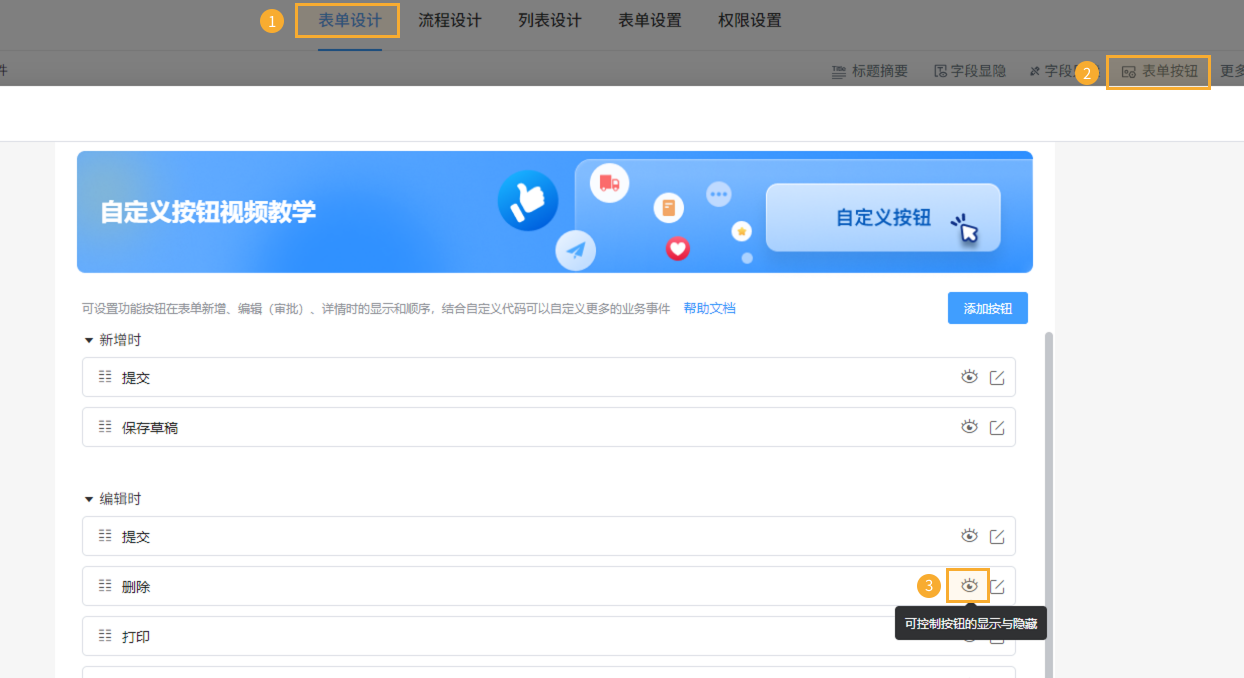Grab drag handle of 提交 under 新增时
1244x678 pixels.
pos(105,377)
